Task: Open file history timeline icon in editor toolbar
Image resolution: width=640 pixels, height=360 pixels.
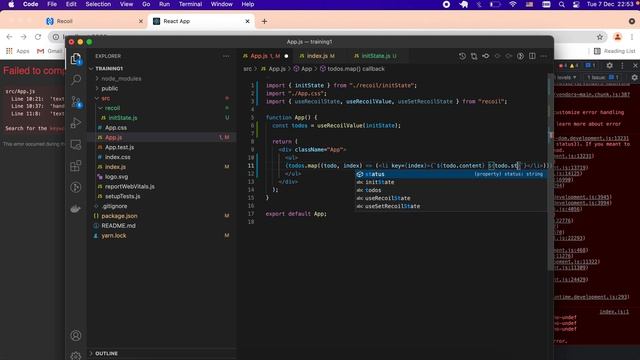Action: [x=462, y=56]
